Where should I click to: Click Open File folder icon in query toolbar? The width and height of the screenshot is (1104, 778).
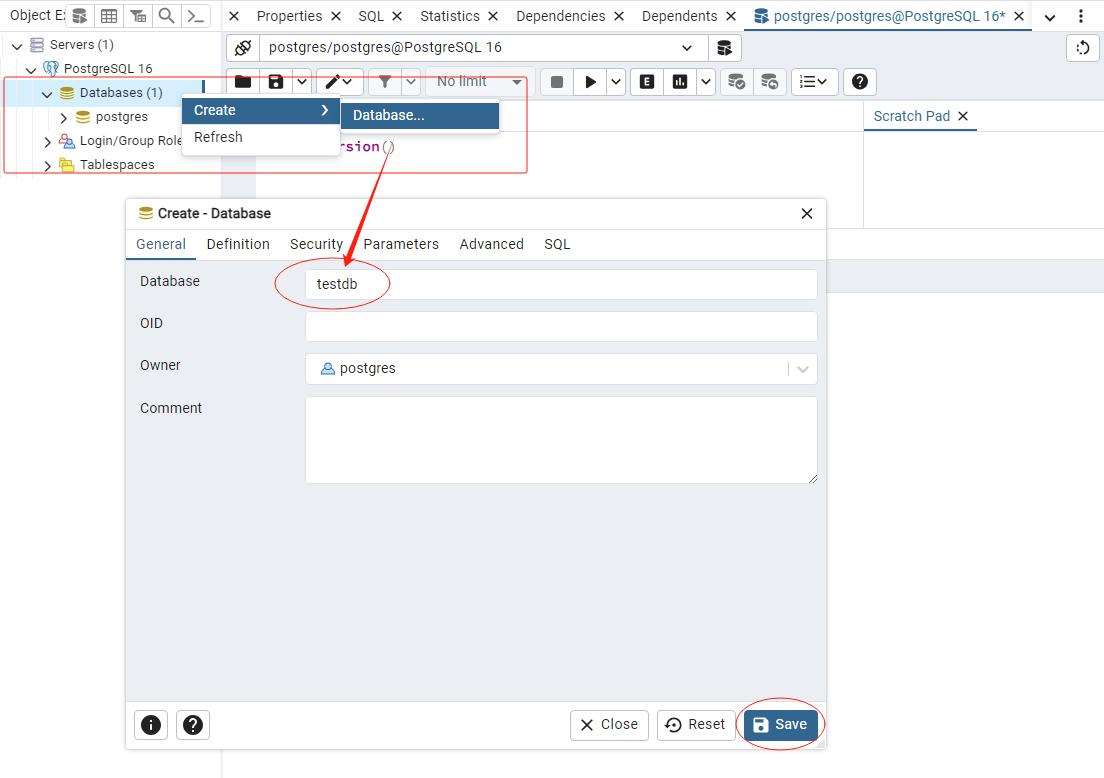(x=243, y=82)
